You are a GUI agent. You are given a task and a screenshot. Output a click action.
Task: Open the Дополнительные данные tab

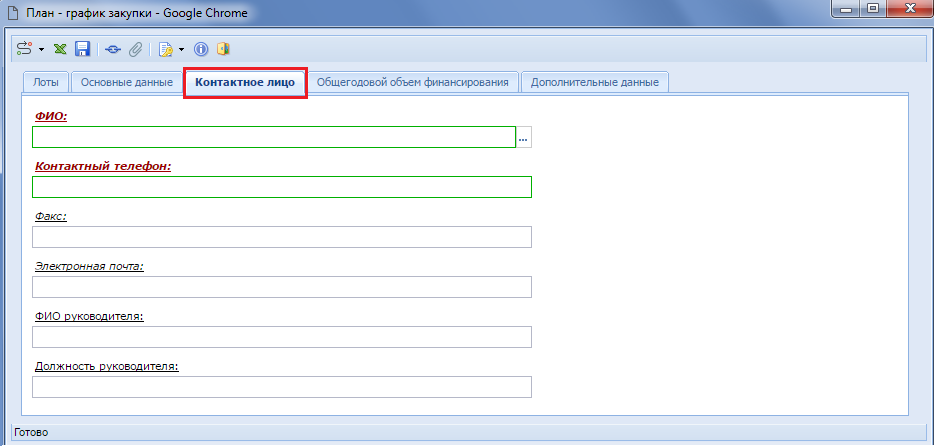(x=595, y=82)
